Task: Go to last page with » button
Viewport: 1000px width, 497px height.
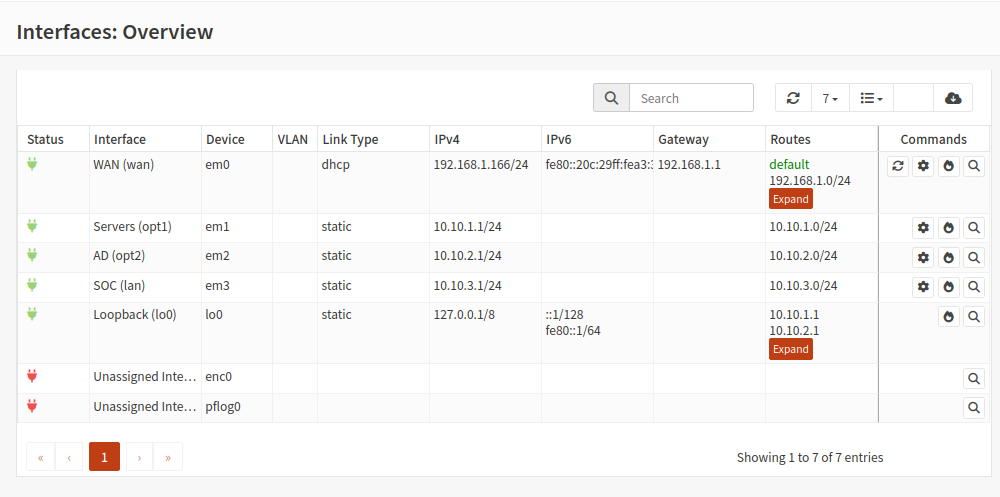Action: pos(167,457)
